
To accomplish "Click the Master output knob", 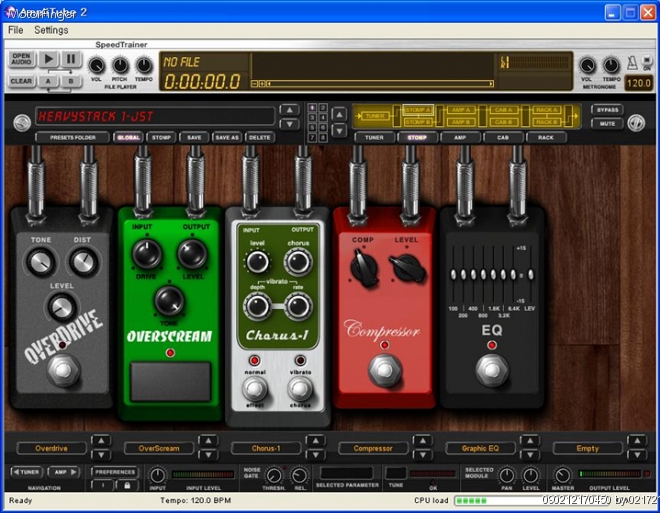I will [x=563, y=475].
